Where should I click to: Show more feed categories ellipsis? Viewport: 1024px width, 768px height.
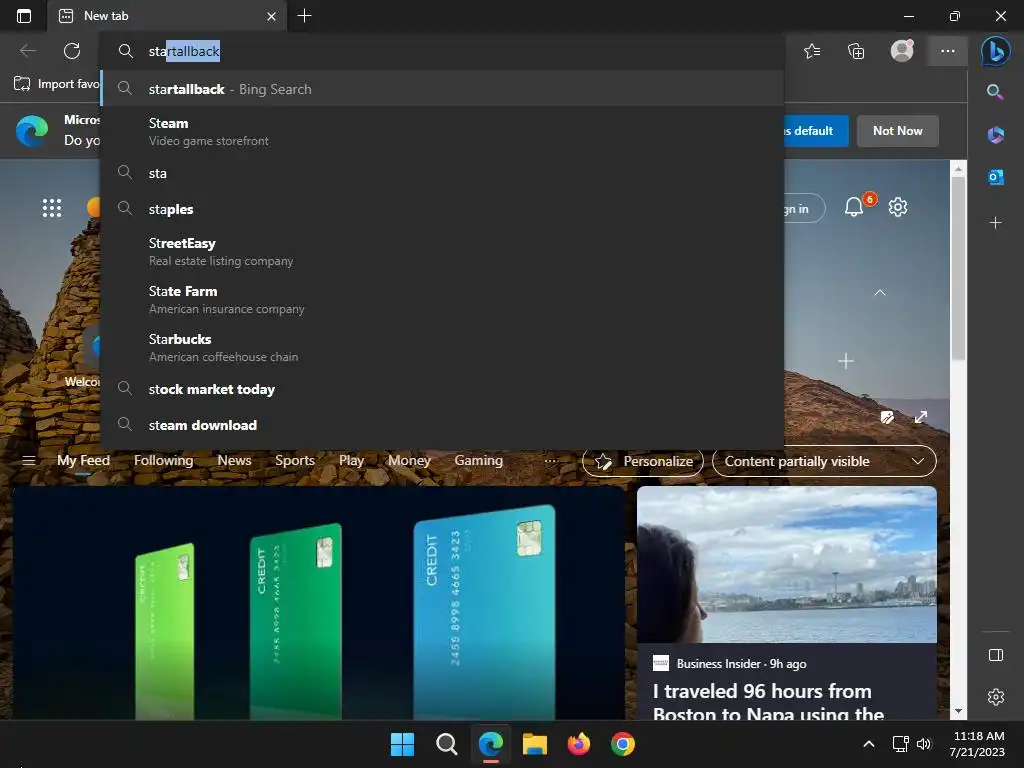pyautogui.click(x=551, y=460)
